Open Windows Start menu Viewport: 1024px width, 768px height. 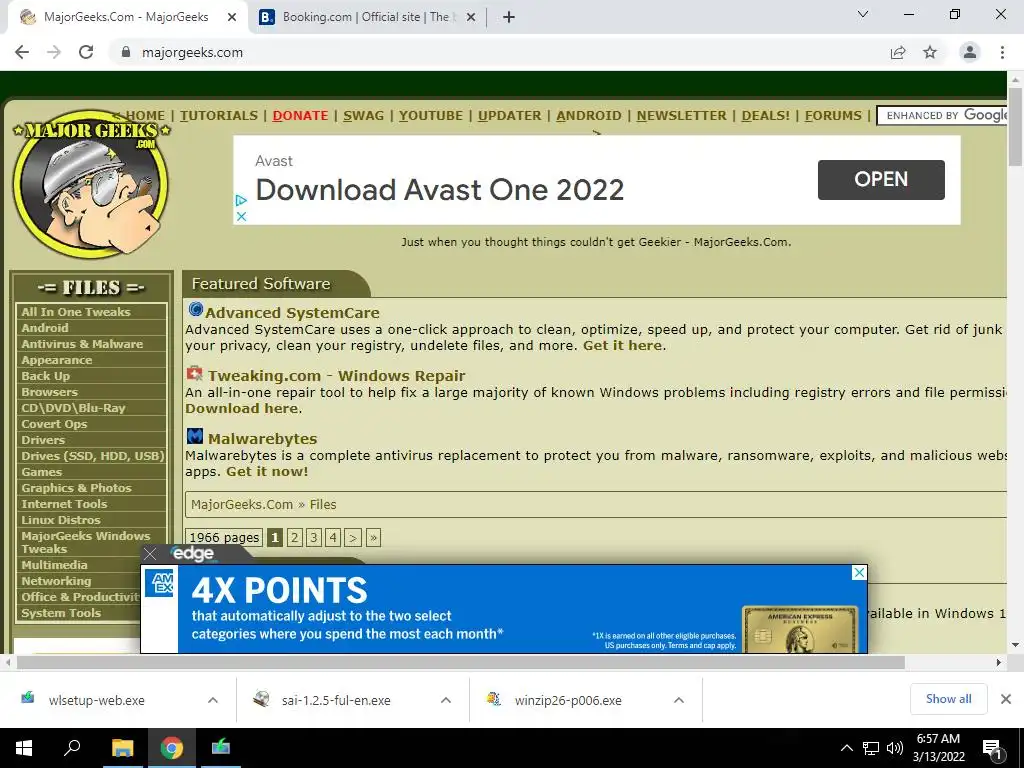[24, 748]
